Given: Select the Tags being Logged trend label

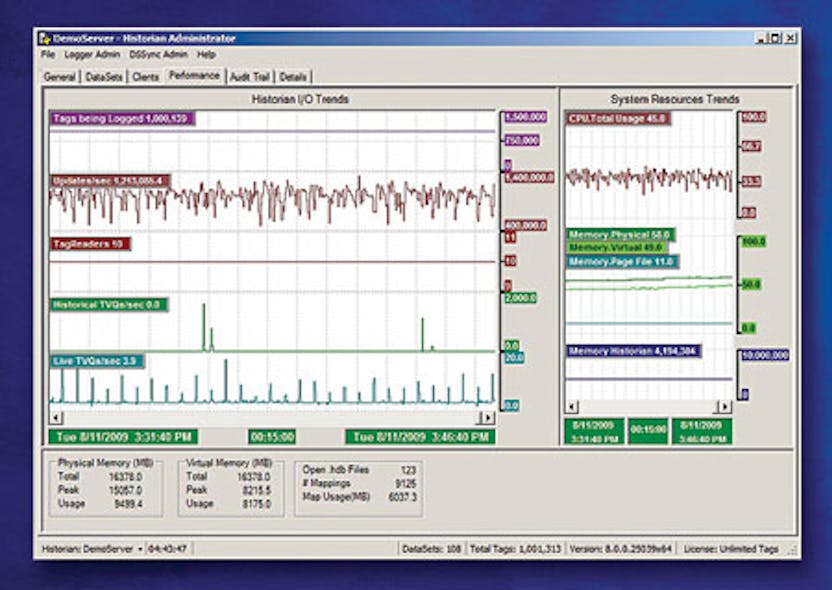Looking at the screenshot, I should (122, 118).
